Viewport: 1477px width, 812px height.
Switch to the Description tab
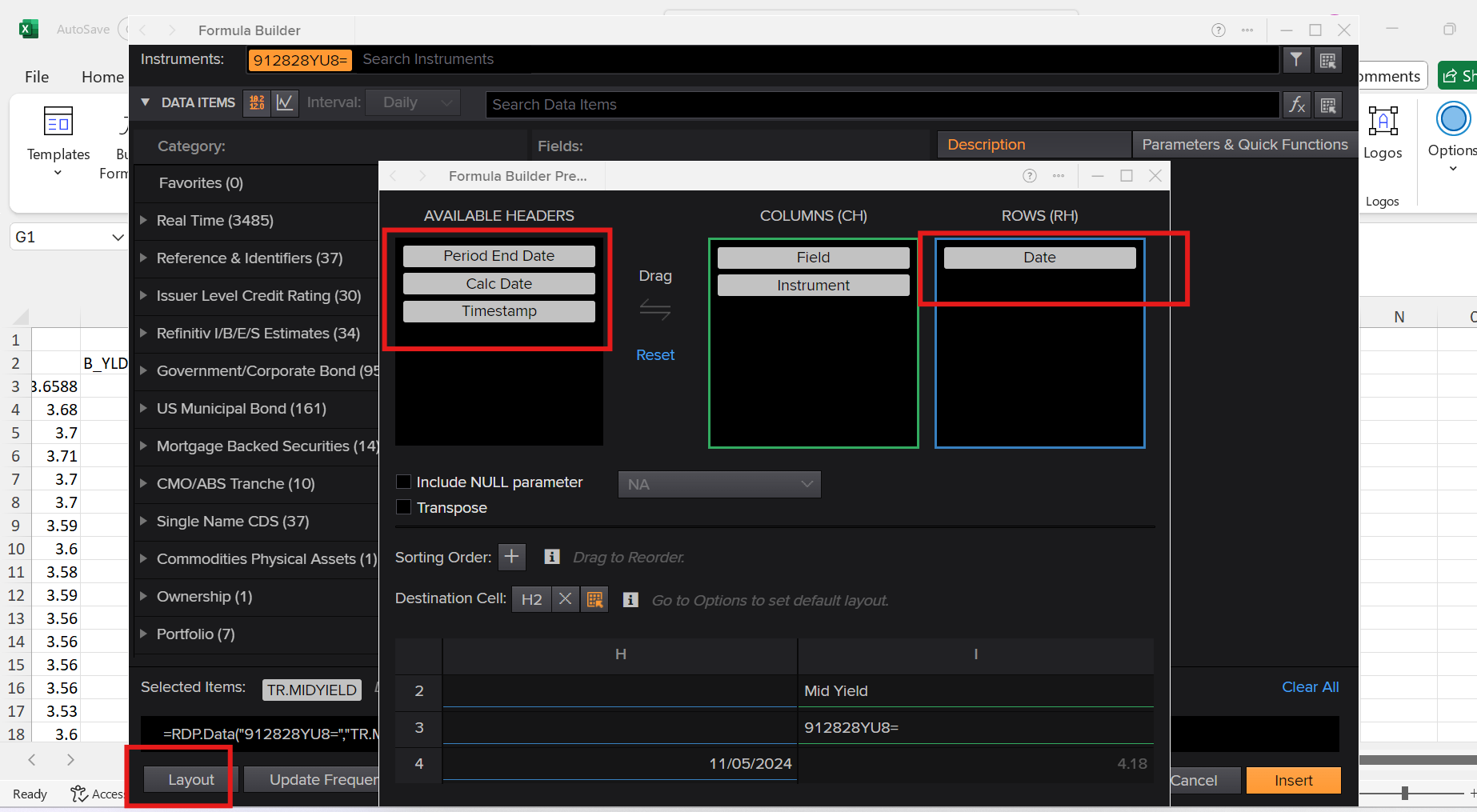coord(1035,145)
